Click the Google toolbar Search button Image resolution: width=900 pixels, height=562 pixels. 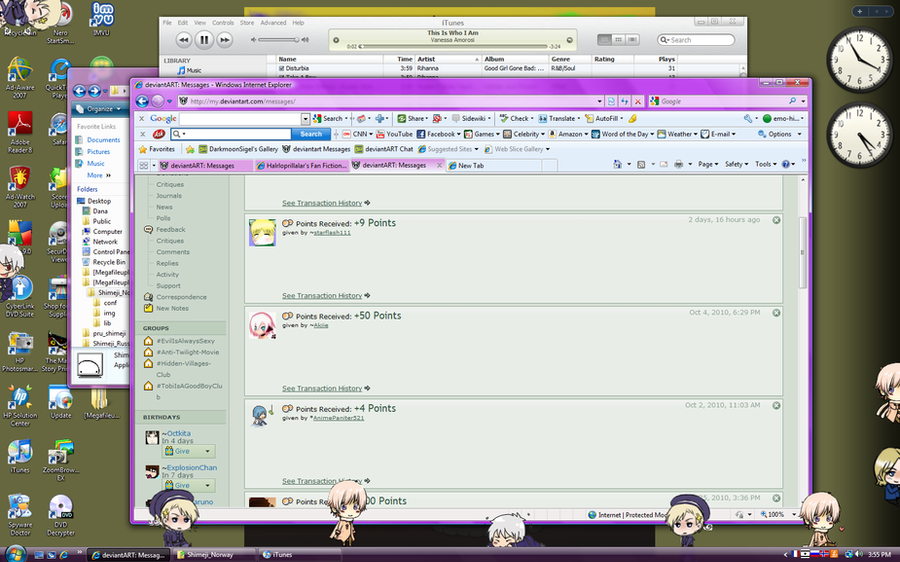point(330,118)
